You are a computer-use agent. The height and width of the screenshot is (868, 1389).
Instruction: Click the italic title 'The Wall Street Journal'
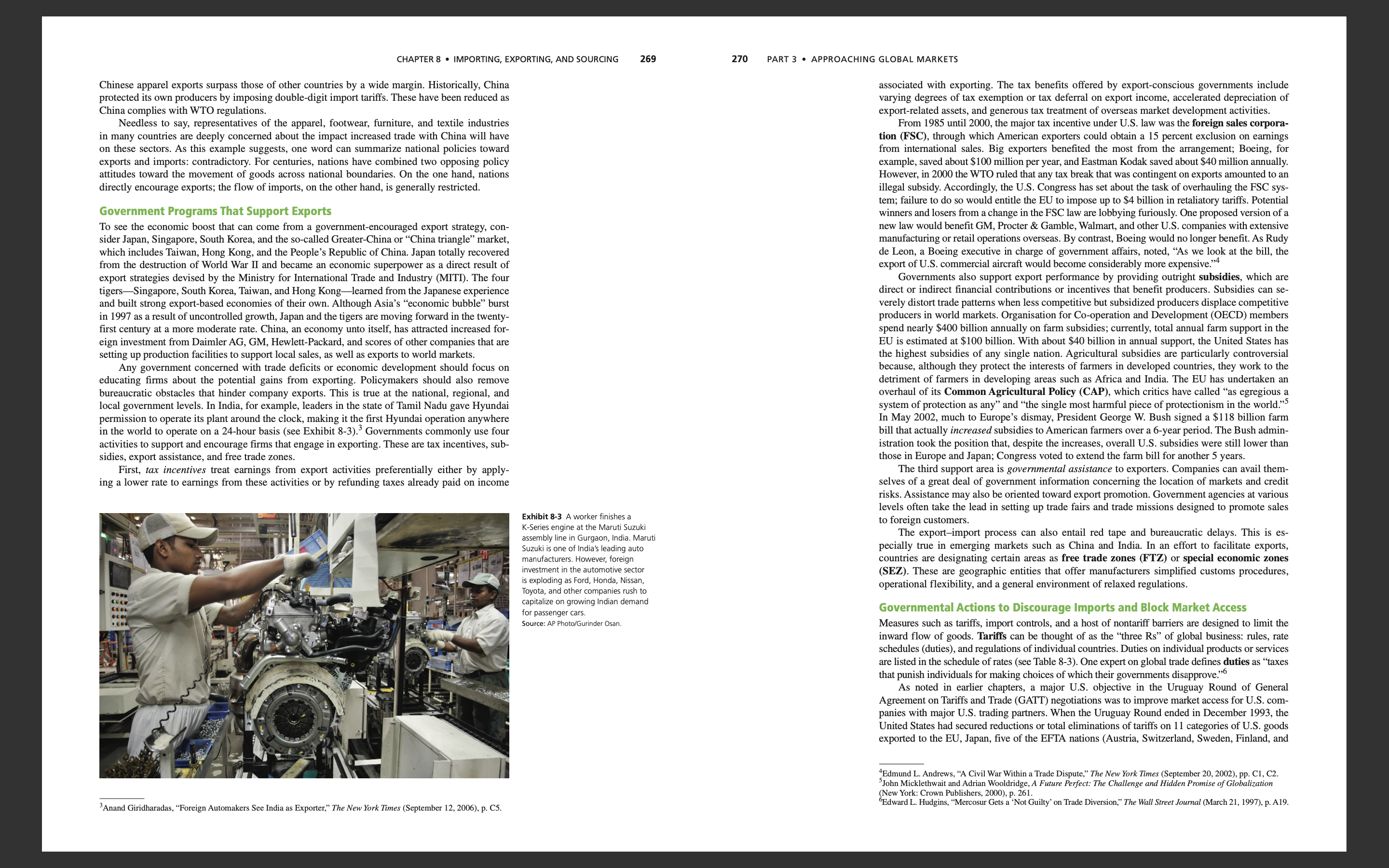[x=1162, y=802]
